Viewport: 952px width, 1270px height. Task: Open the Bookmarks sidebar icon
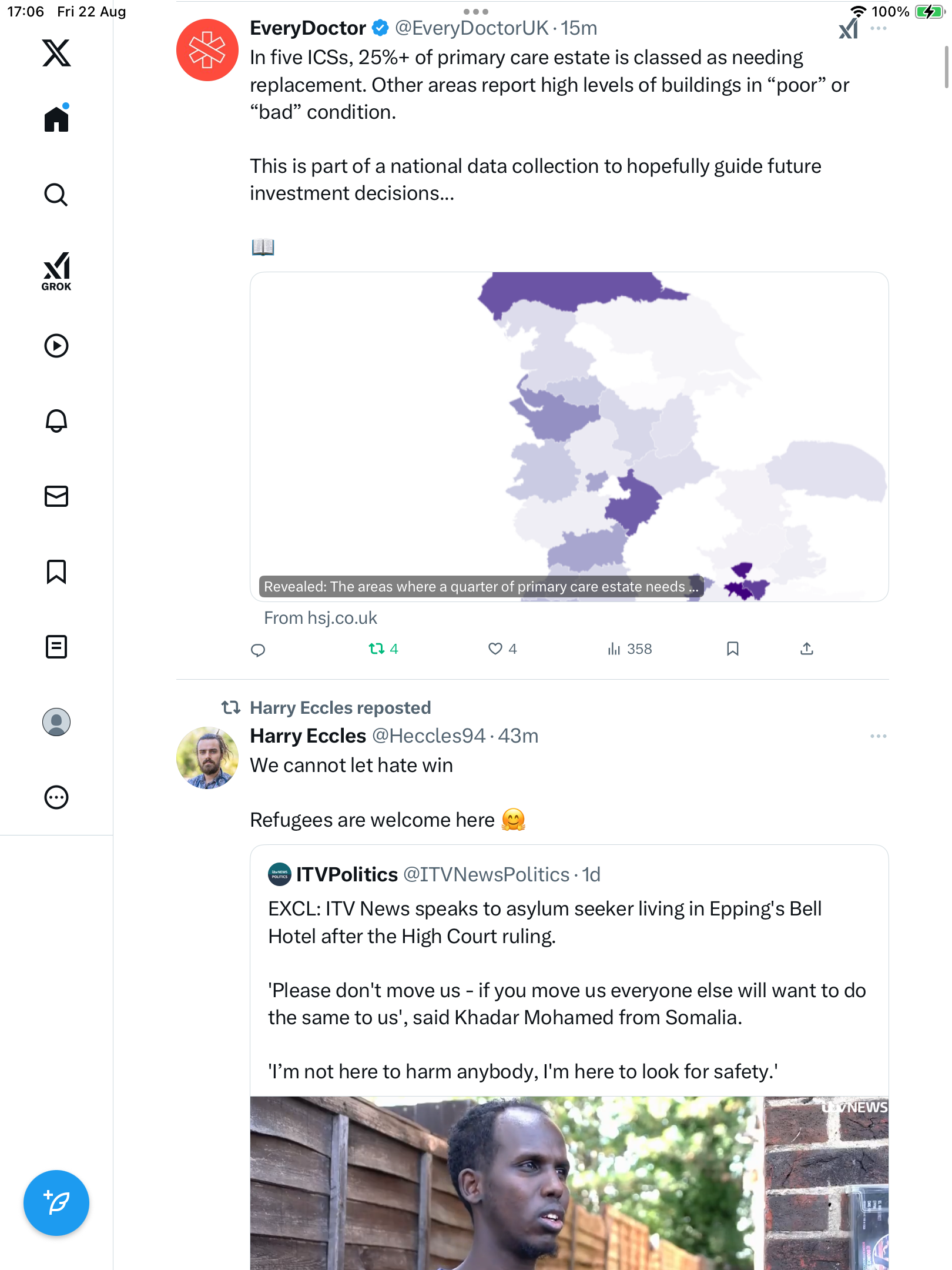pyautogui.click(x=56, y=571)
